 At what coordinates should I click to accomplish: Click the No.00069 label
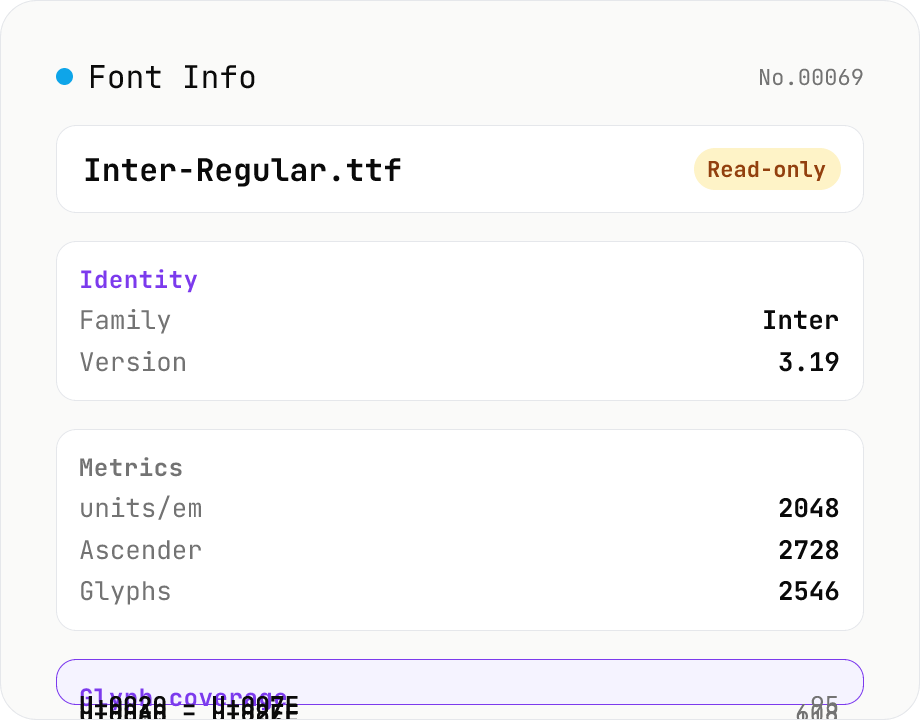(811, 77)
